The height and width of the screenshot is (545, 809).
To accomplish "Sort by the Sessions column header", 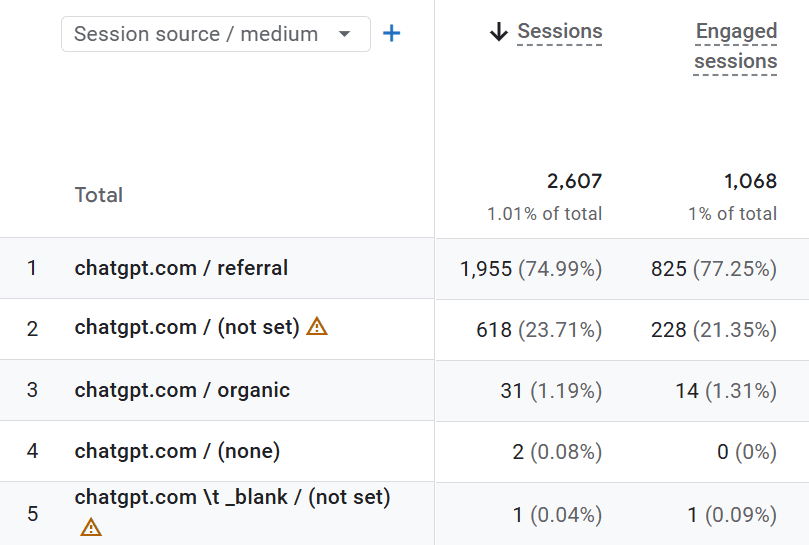I will 560,32.
